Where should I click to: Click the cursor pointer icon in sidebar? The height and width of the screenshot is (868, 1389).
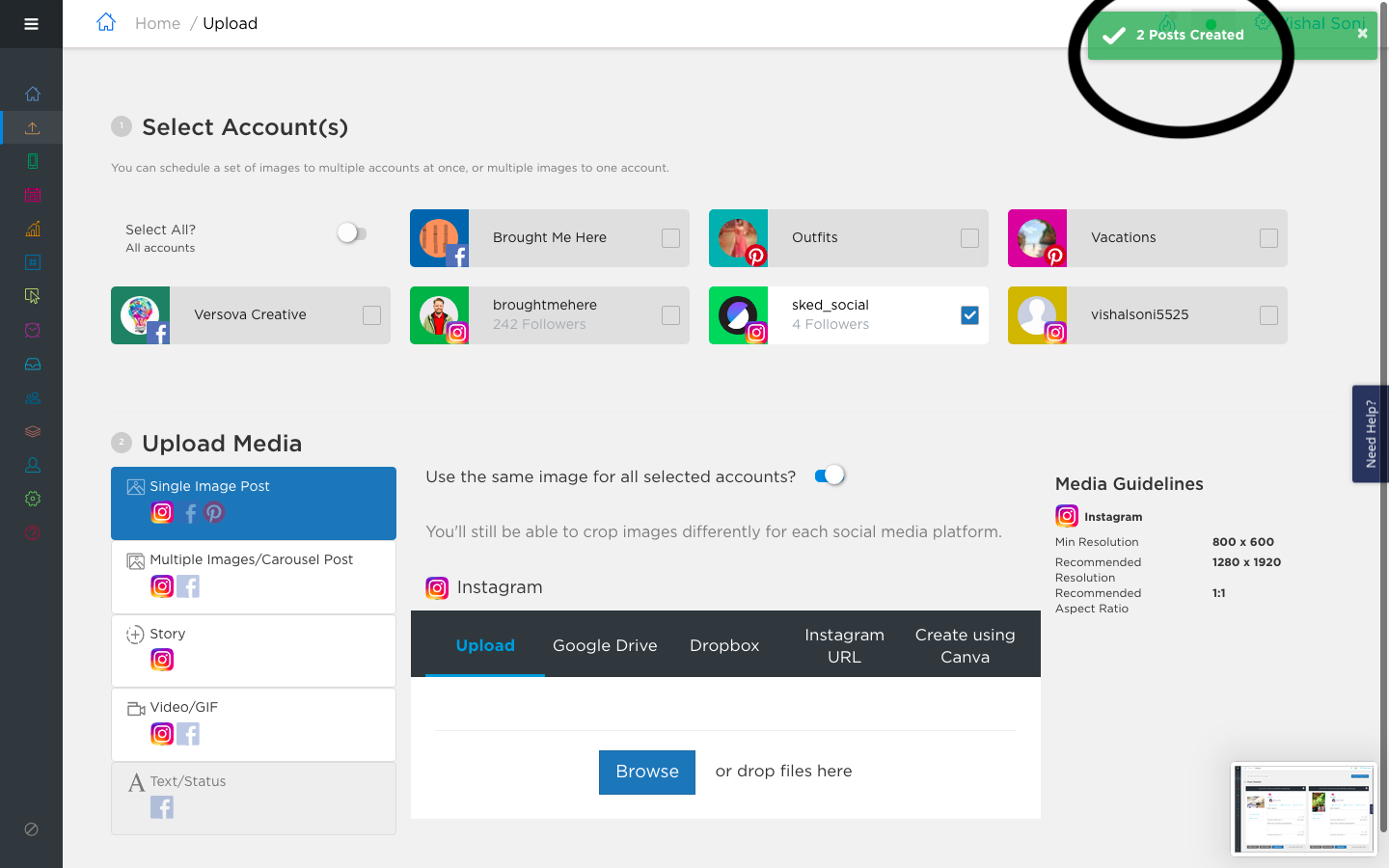tap(33, 296)
